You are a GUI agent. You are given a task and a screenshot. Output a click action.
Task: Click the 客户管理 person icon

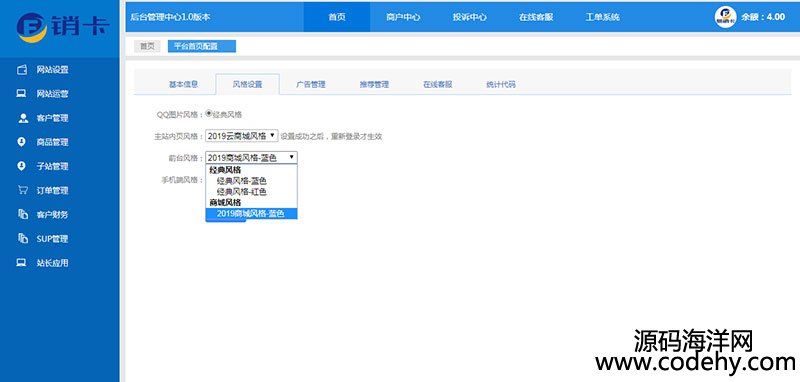point(23,118)
